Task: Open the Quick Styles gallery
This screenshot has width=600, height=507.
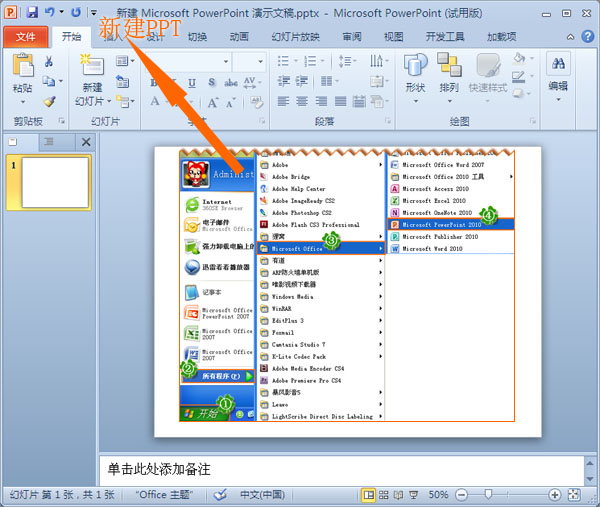Action: [488, 78]
